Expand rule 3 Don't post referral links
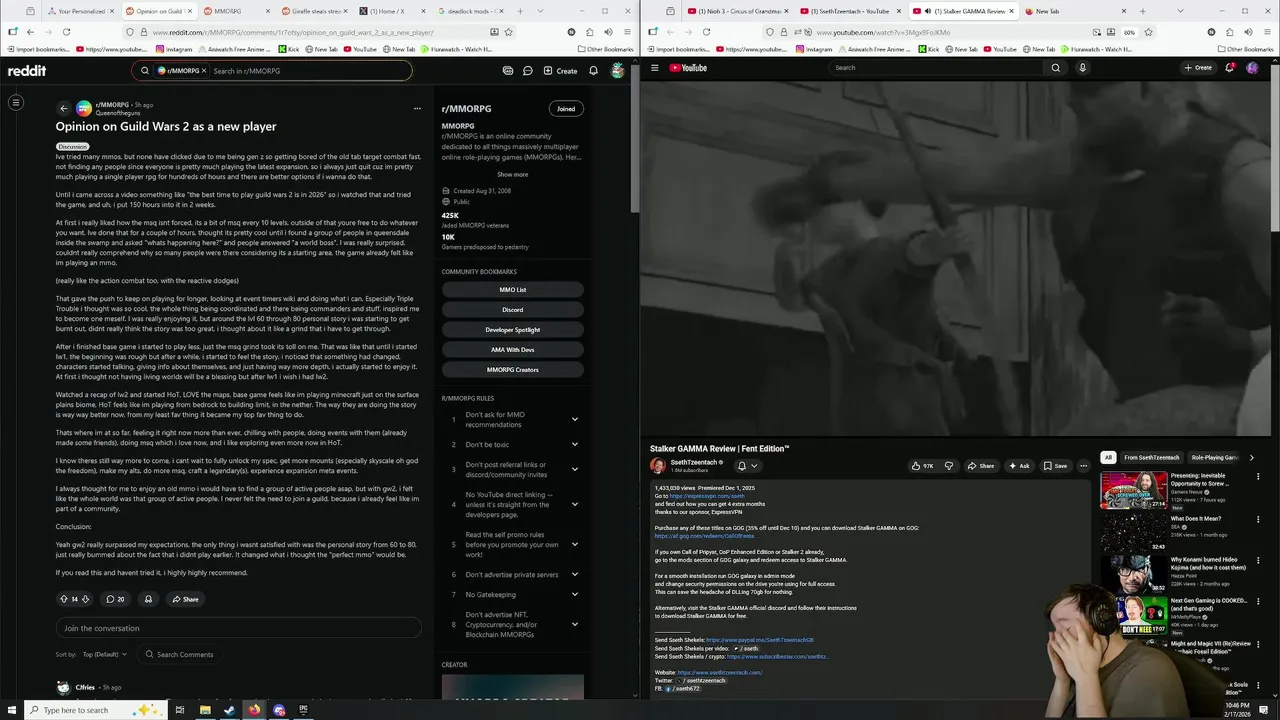 coord(574,469)
